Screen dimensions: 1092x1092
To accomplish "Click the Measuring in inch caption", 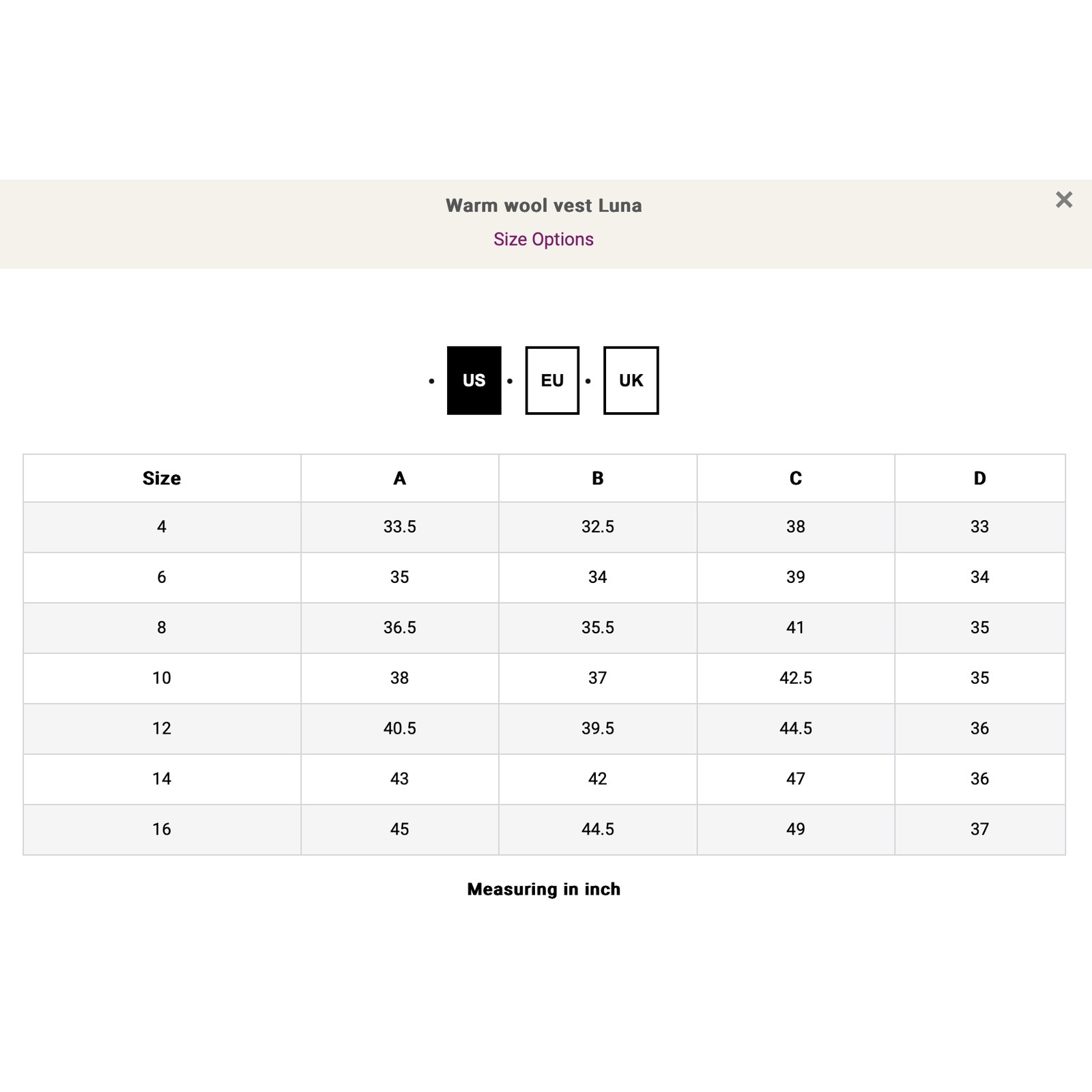I will [544, 889].
